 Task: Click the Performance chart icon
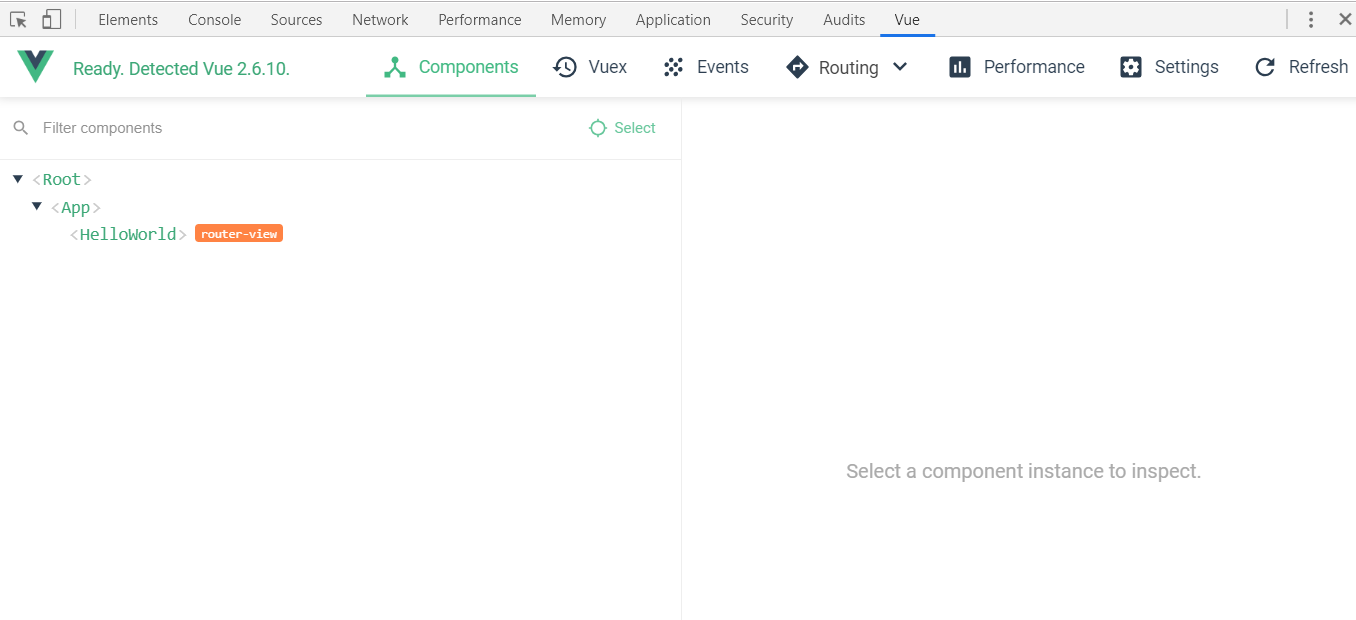(x=960, y=67)
